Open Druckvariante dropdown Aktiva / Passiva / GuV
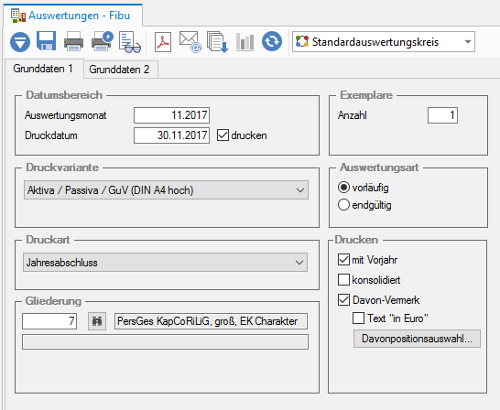500x410 pixels. (x=166, y=190)
